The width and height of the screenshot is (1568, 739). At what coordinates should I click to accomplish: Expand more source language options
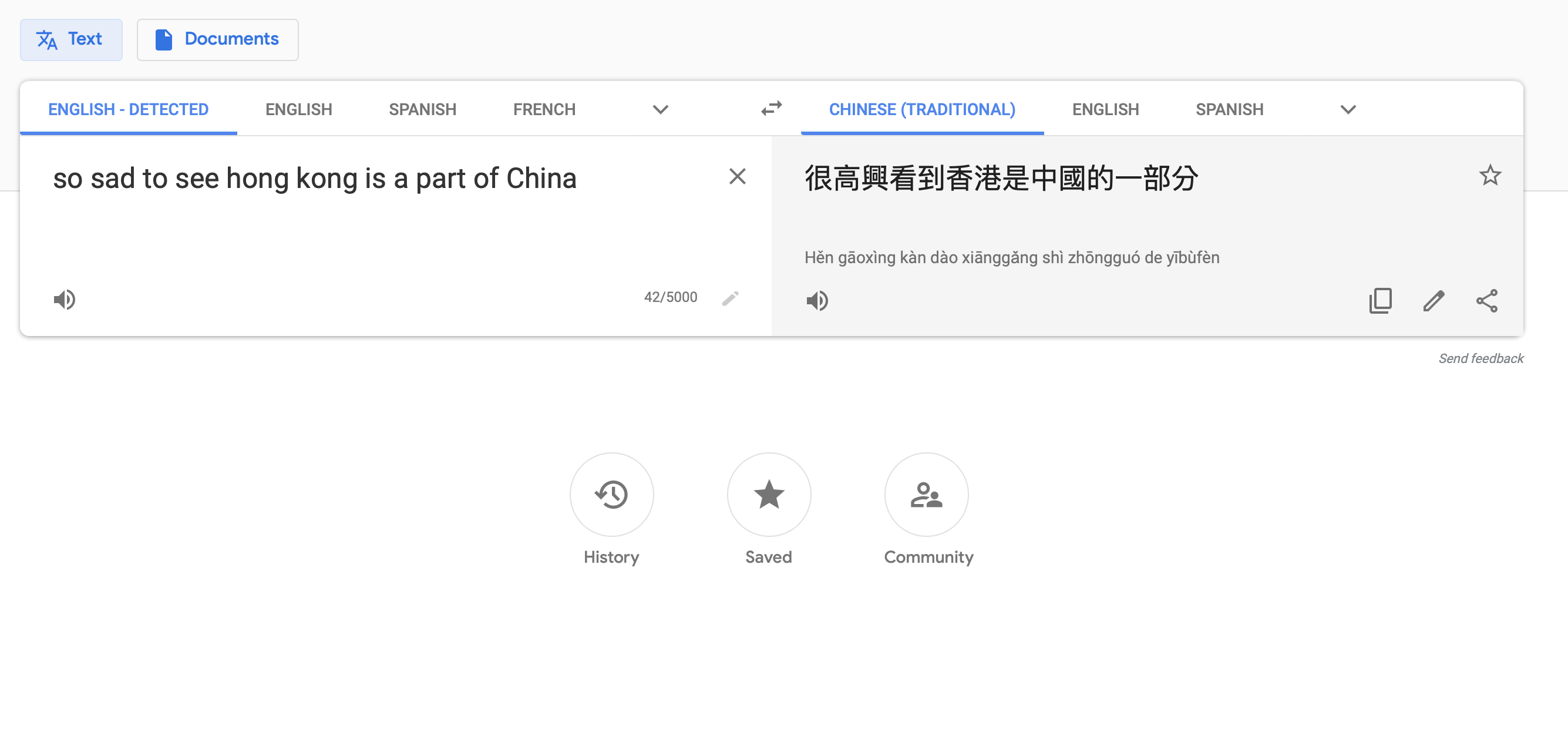pos(661,110)
